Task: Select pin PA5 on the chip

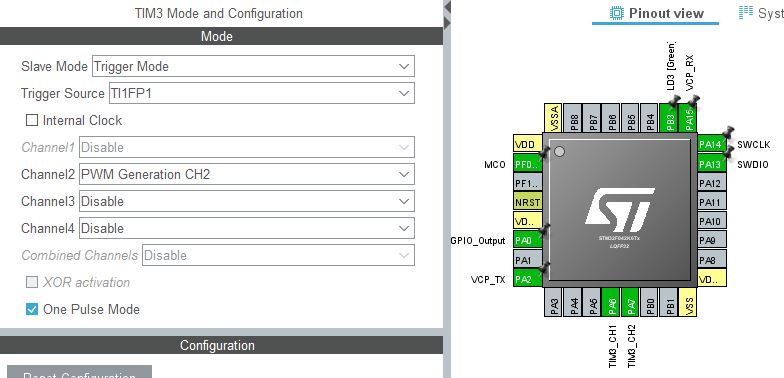Action: click(592, 302)
